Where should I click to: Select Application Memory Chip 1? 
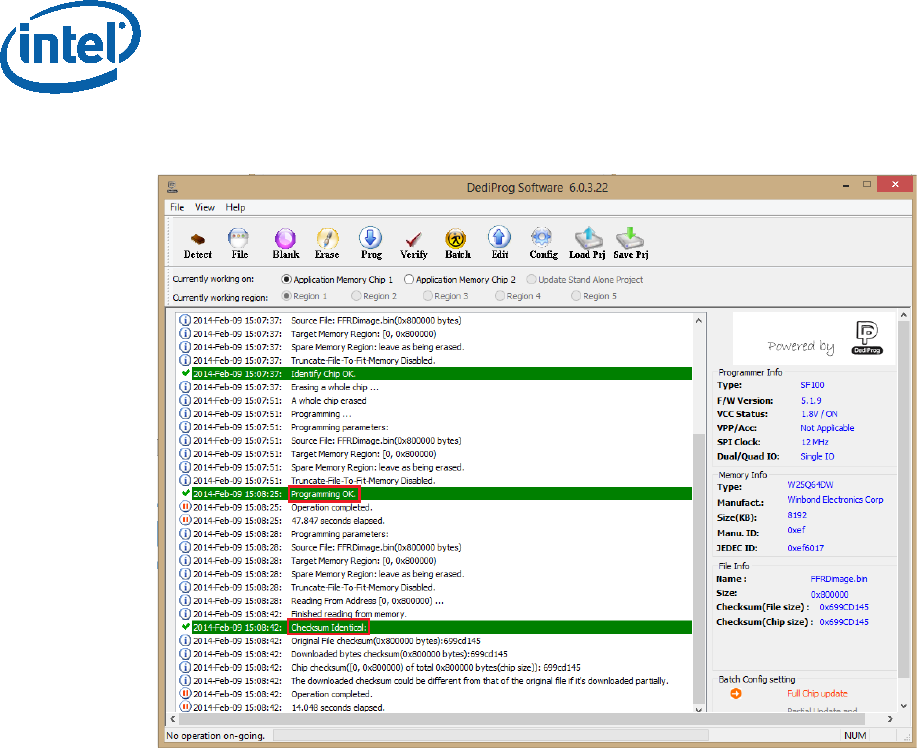337,280
